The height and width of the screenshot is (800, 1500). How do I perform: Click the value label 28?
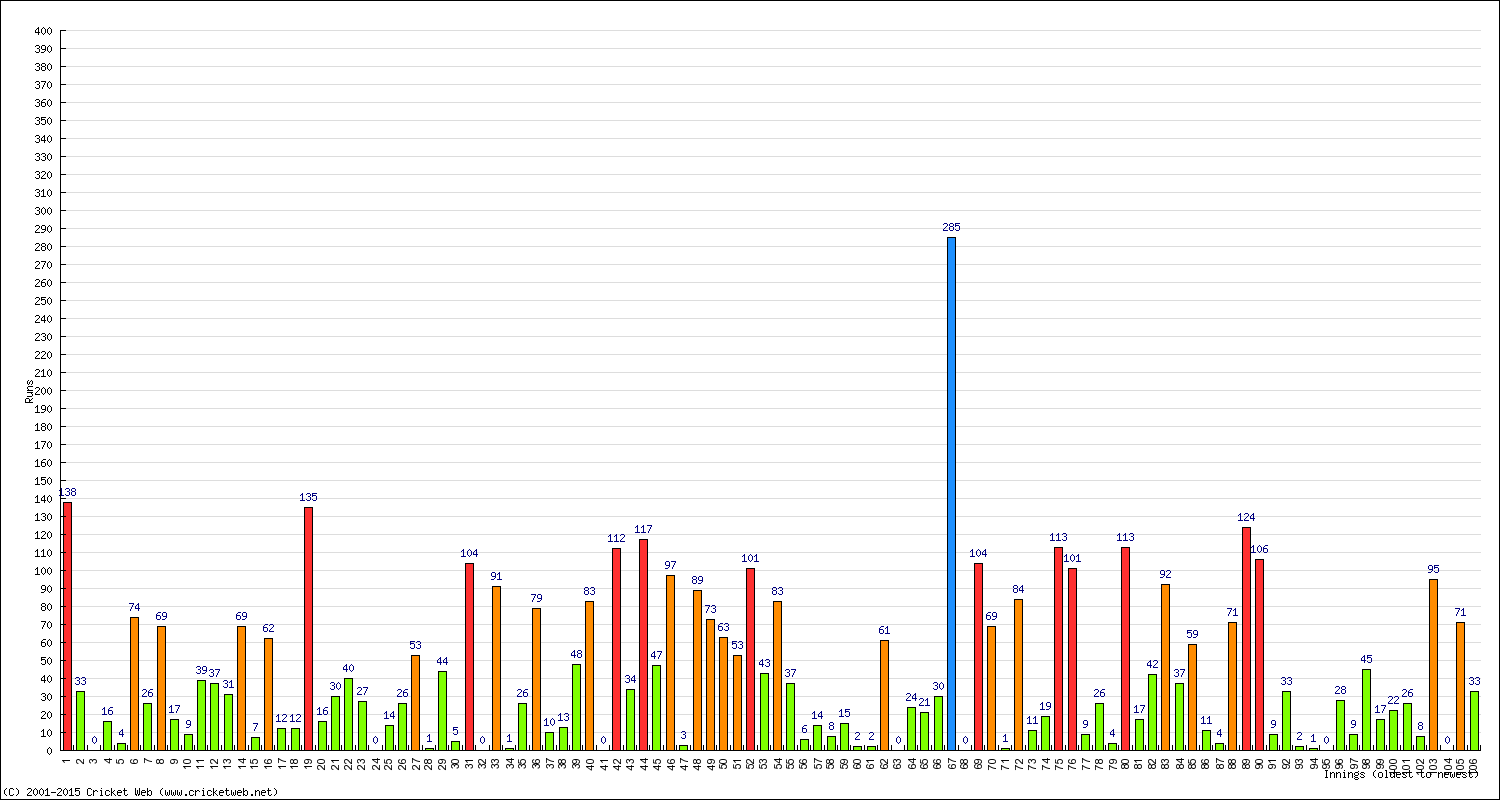tap(1340, 690)
